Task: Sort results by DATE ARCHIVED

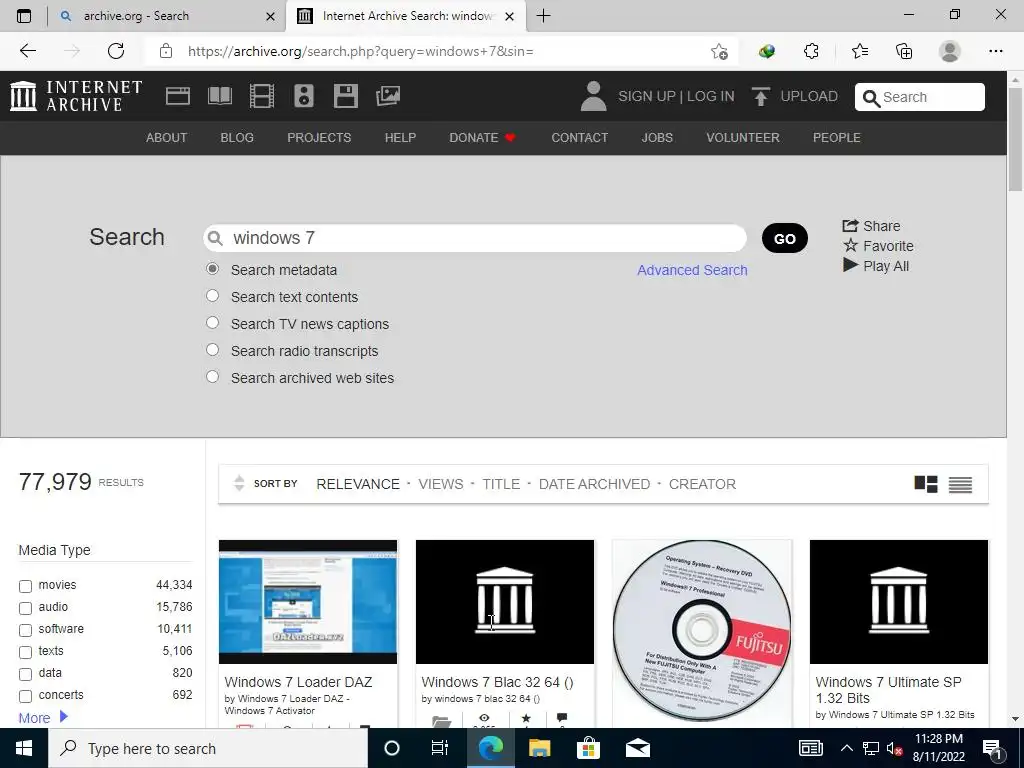Action: pos(594,484)
